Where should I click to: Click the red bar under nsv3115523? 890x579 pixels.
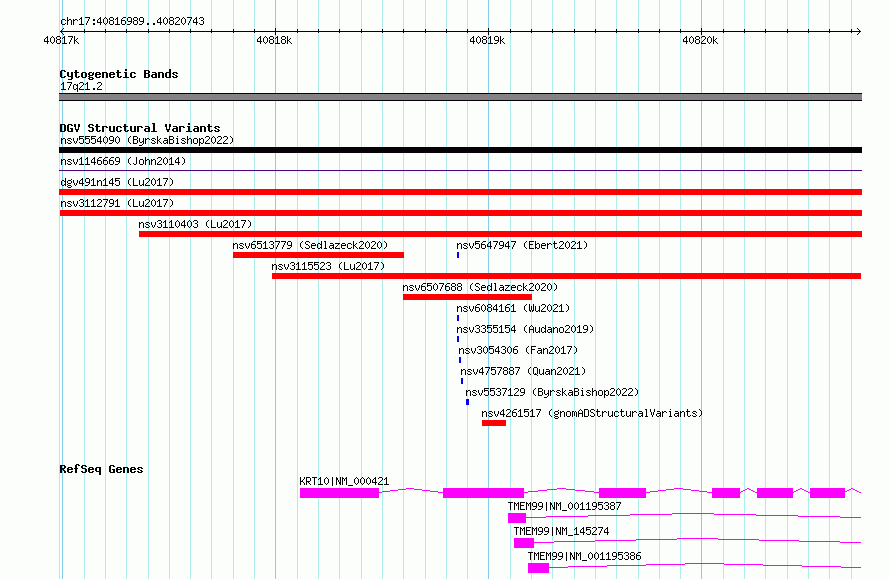tap(566, 276)
